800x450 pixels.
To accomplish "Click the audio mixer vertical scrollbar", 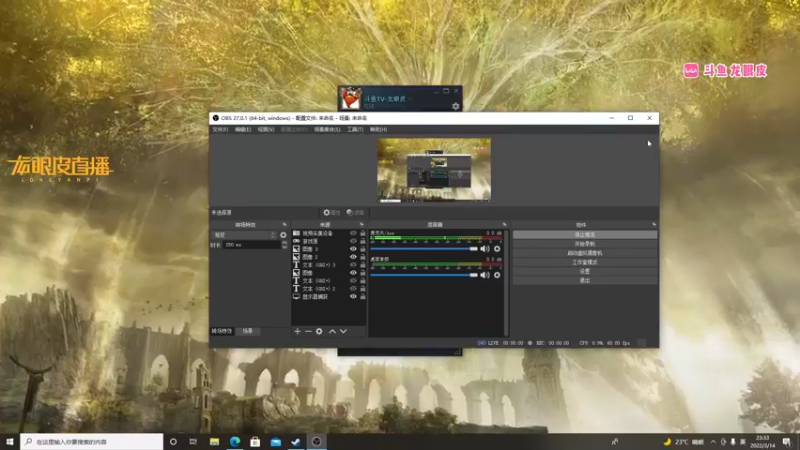I will [x=506, y=282].
